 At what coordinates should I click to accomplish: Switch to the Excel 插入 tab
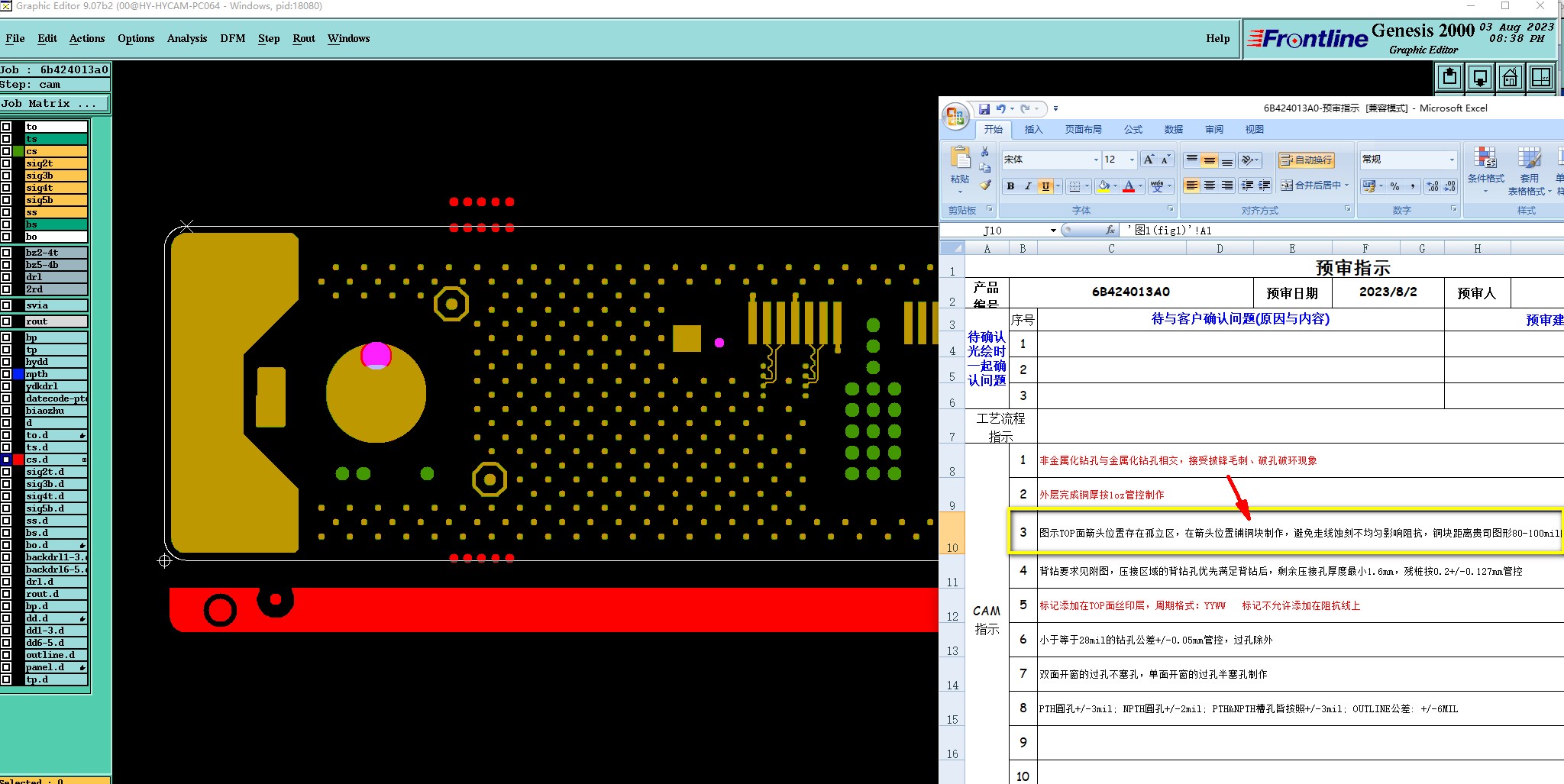click(1033, 130)
